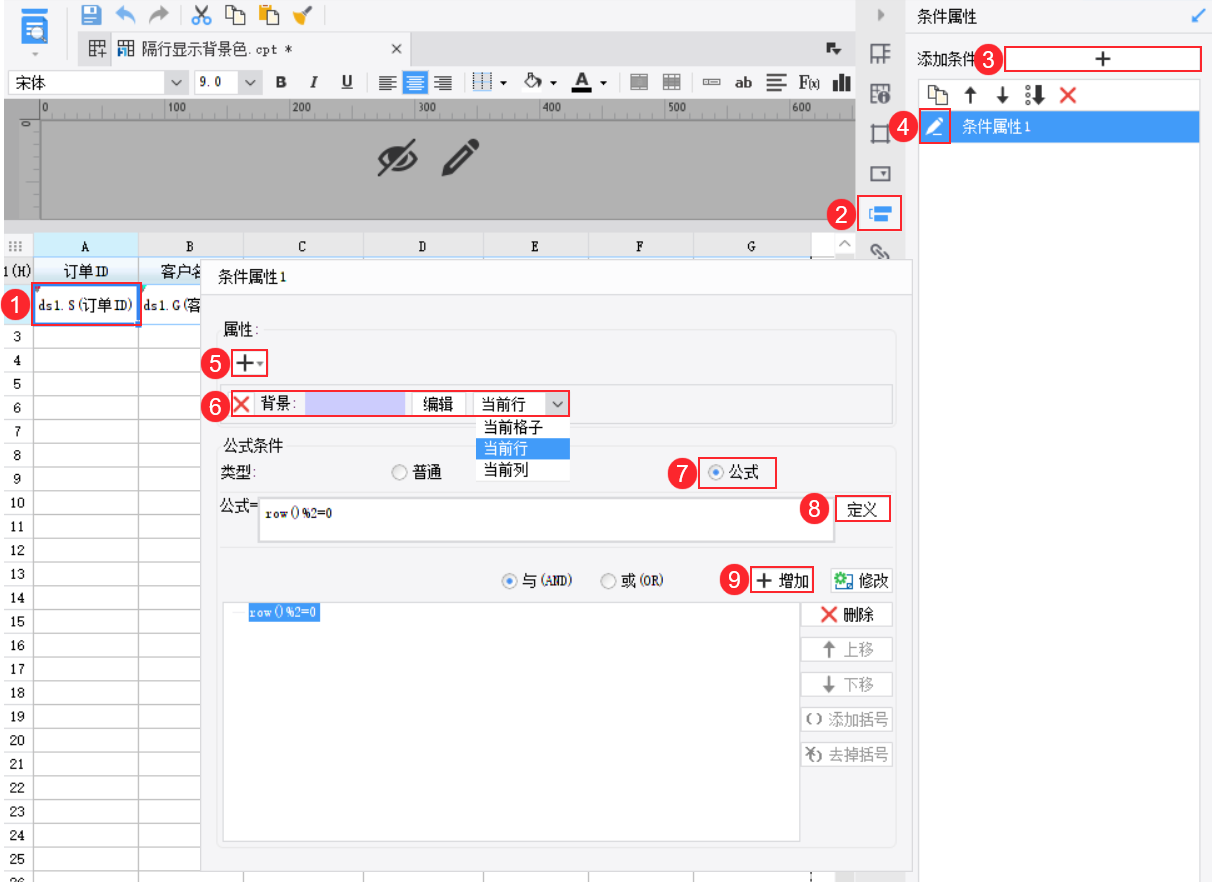Close the 隔行显示背景色.cpt tab
The height and width of the screenshot is (882, 1212).
[396, 49]
